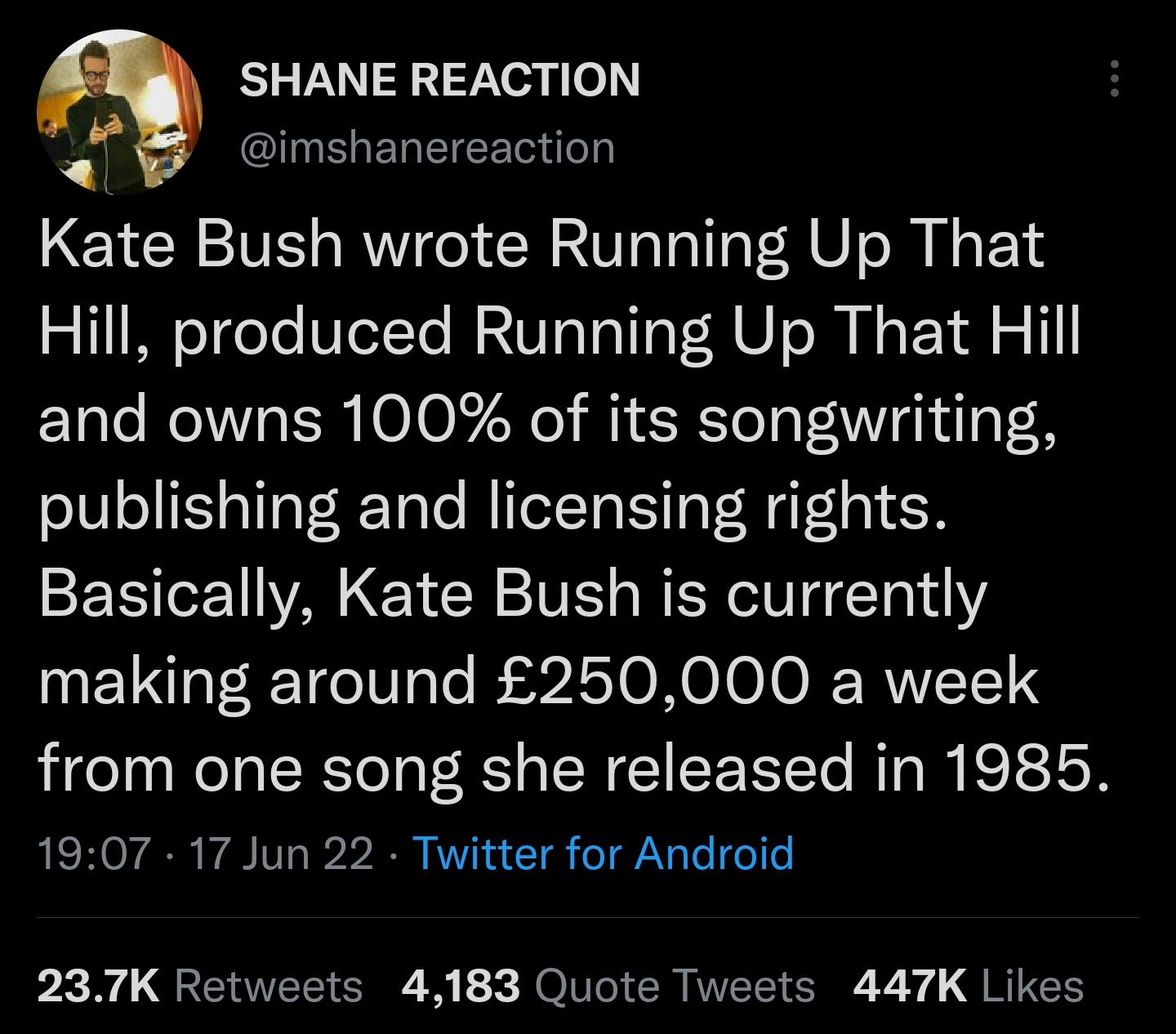This screenshot has height=1034, width=1176.
Task: Click the @imshanereaction handle
Action: (x=425, y=147)
